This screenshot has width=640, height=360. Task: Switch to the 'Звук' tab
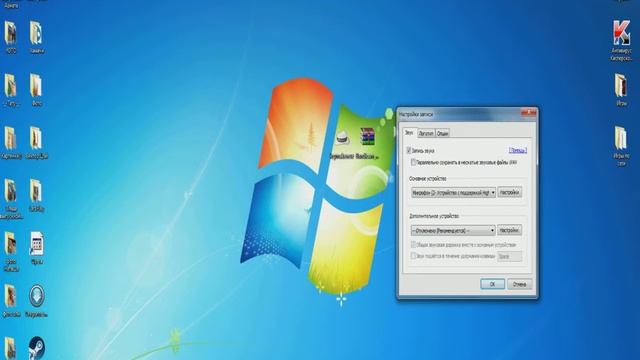pos(409,133)
